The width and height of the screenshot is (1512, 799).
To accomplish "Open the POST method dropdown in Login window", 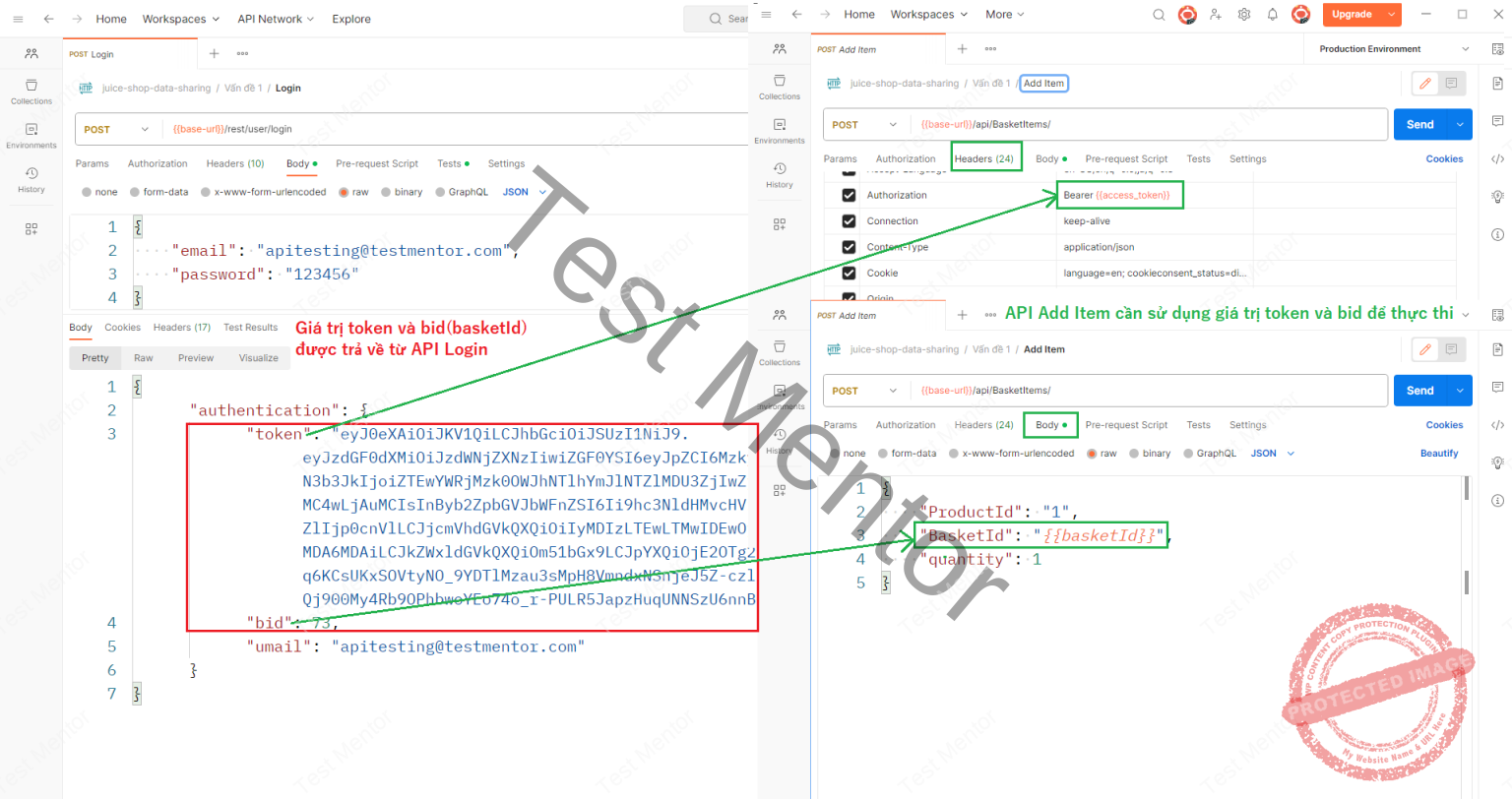I will click(115, 129).
